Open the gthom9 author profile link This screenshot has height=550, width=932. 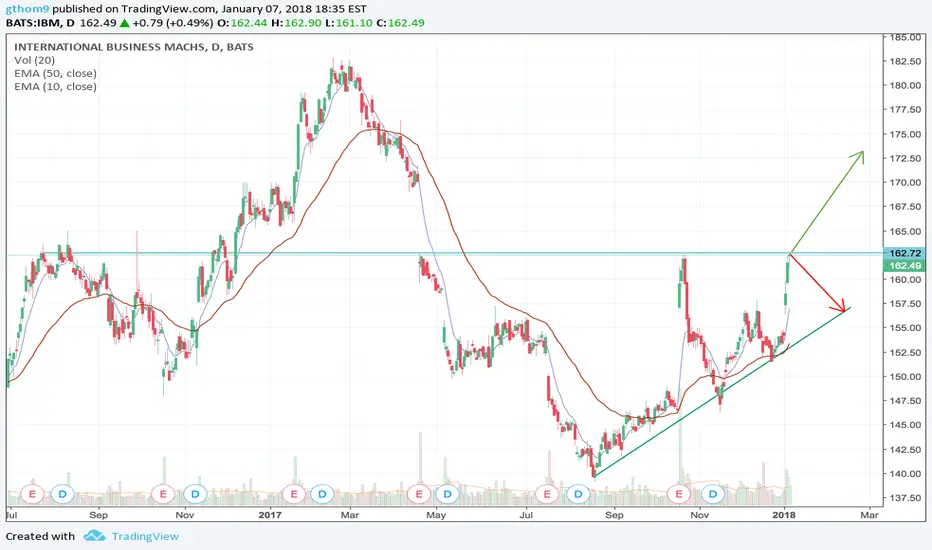27,9
